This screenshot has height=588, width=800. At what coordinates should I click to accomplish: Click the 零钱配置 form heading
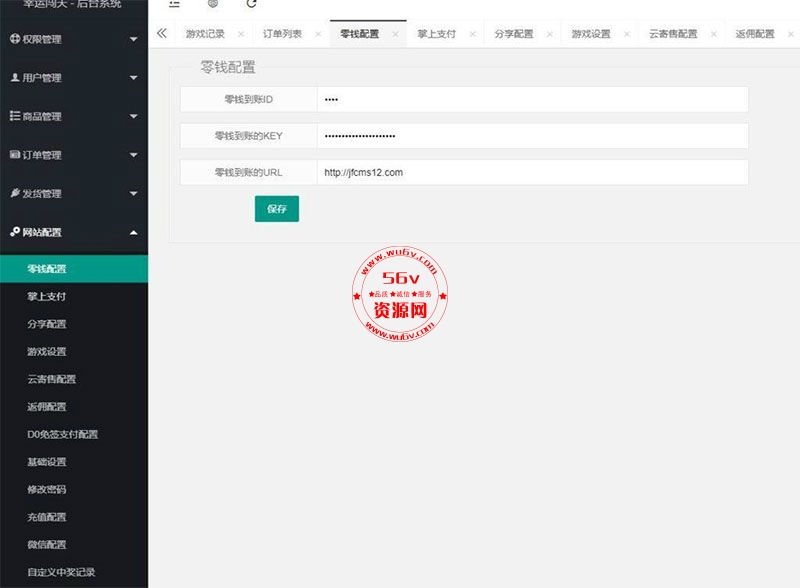(228, 67)
